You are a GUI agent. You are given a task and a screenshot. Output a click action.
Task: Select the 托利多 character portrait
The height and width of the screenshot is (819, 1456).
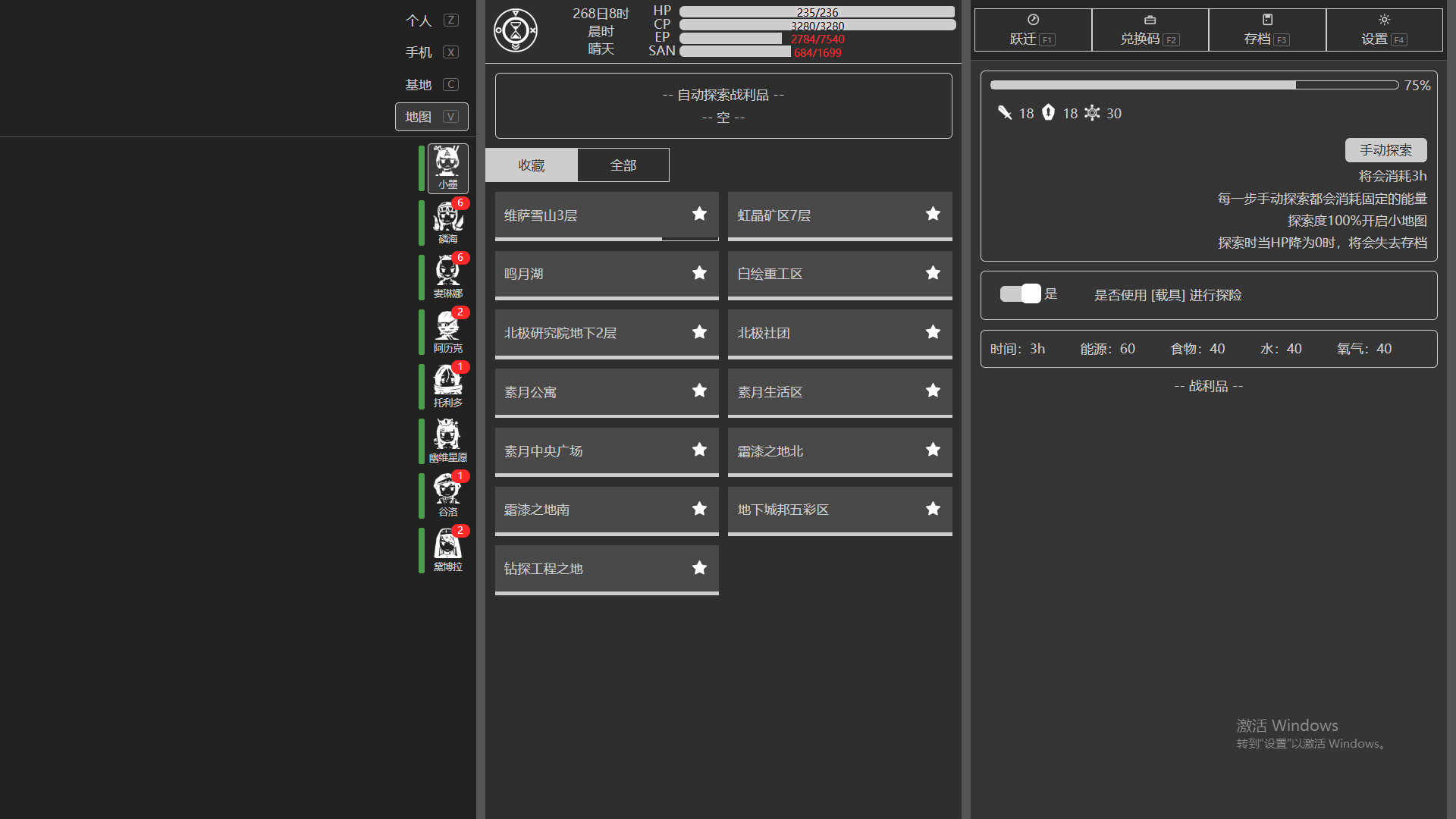[447, 387]
